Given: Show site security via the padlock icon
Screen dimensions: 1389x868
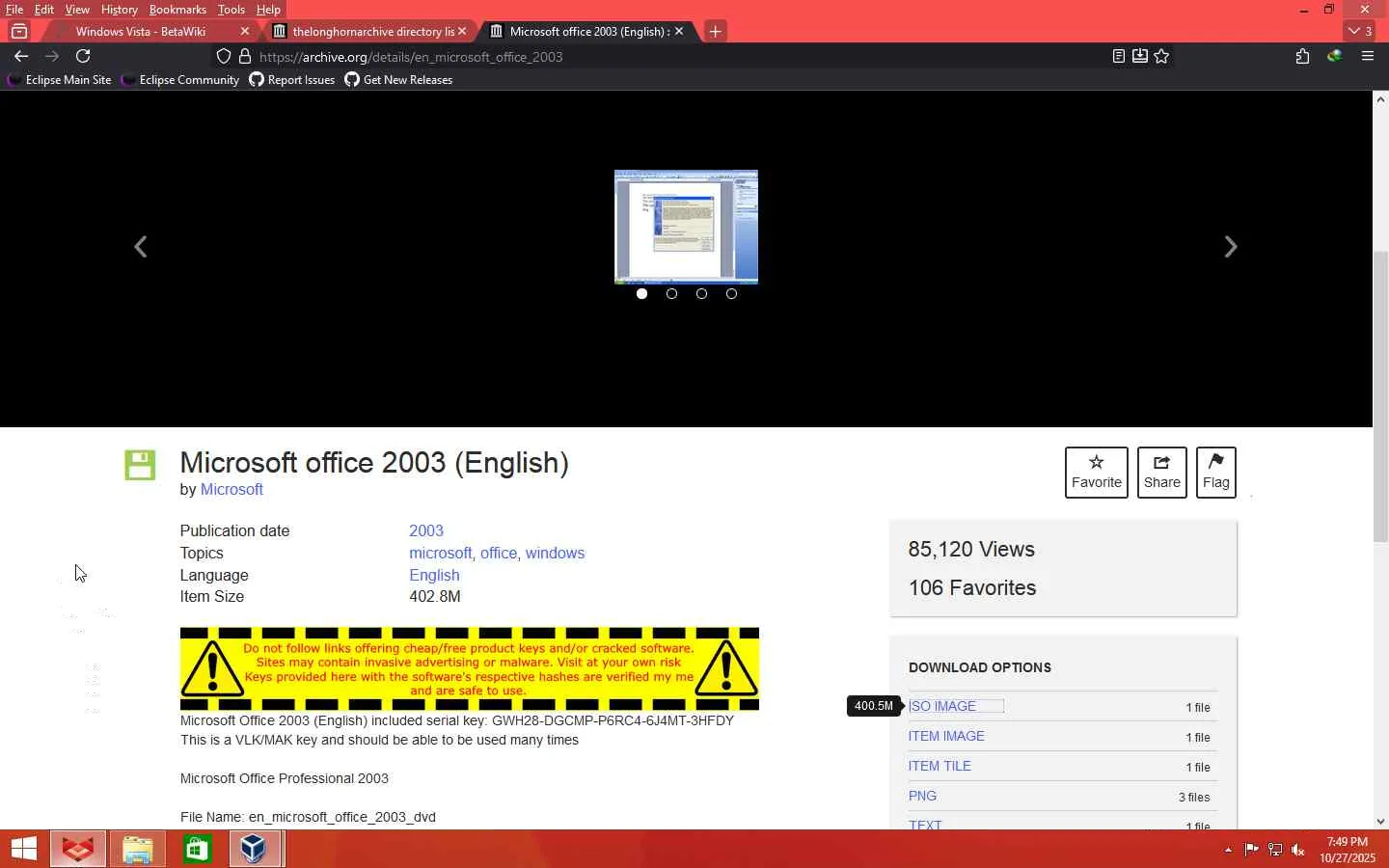Looking at the screenshot, I should click(x=245, y=56).
